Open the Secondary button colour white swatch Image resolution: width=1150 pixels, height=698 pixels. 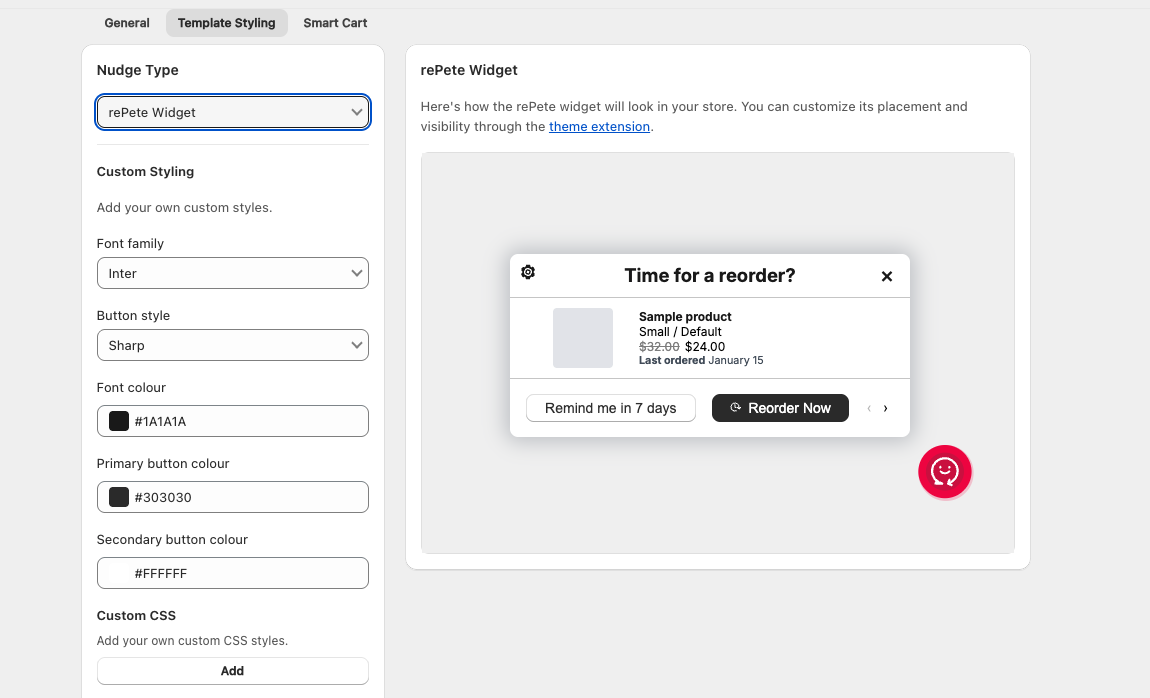click(119, 573)
